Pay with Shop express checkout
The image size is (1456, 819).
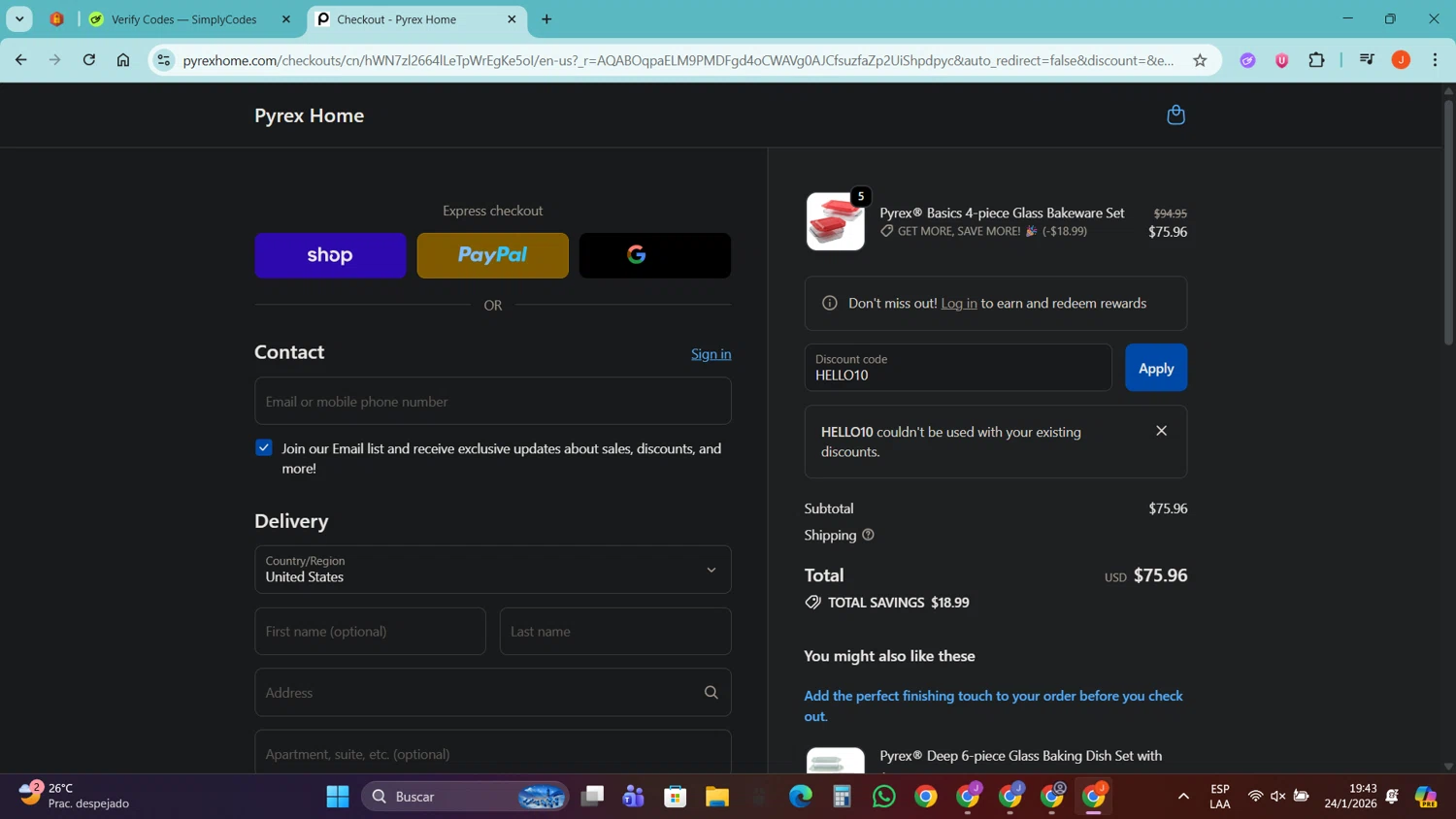[x=330, y=255]
